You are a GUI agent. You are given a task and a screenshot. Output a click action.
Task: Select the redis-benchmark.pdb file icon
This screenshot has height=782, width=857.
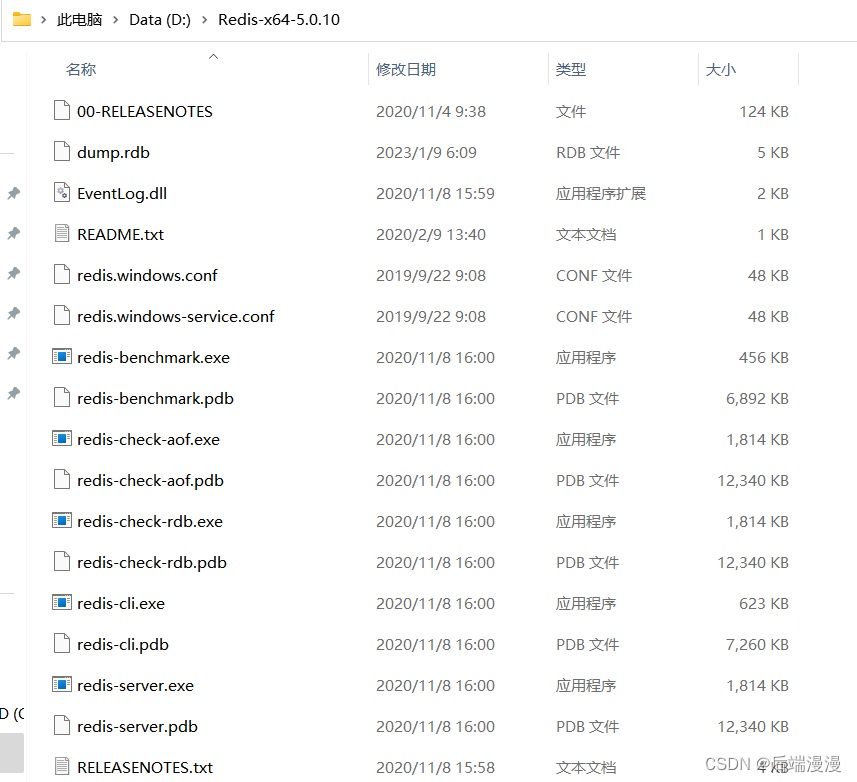[x=62, y=397]
